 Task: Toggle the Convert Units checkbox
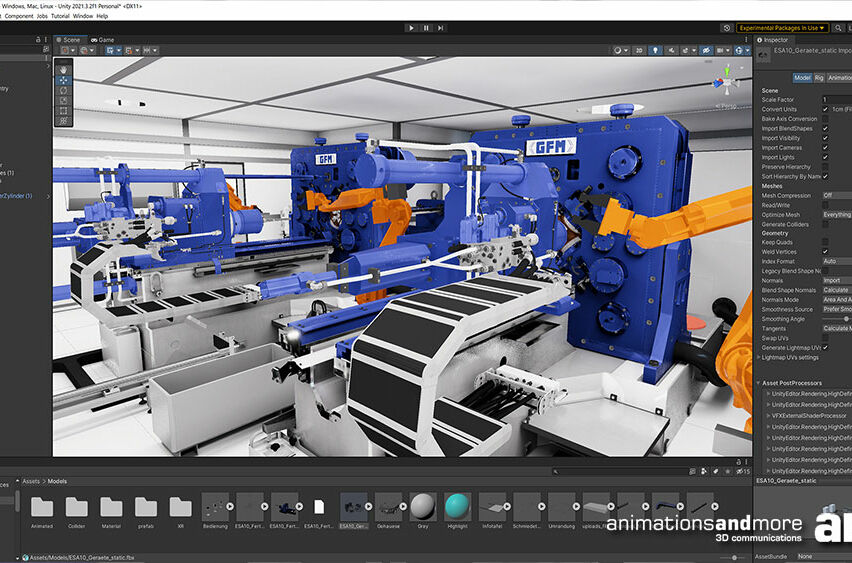click(825, 109)
